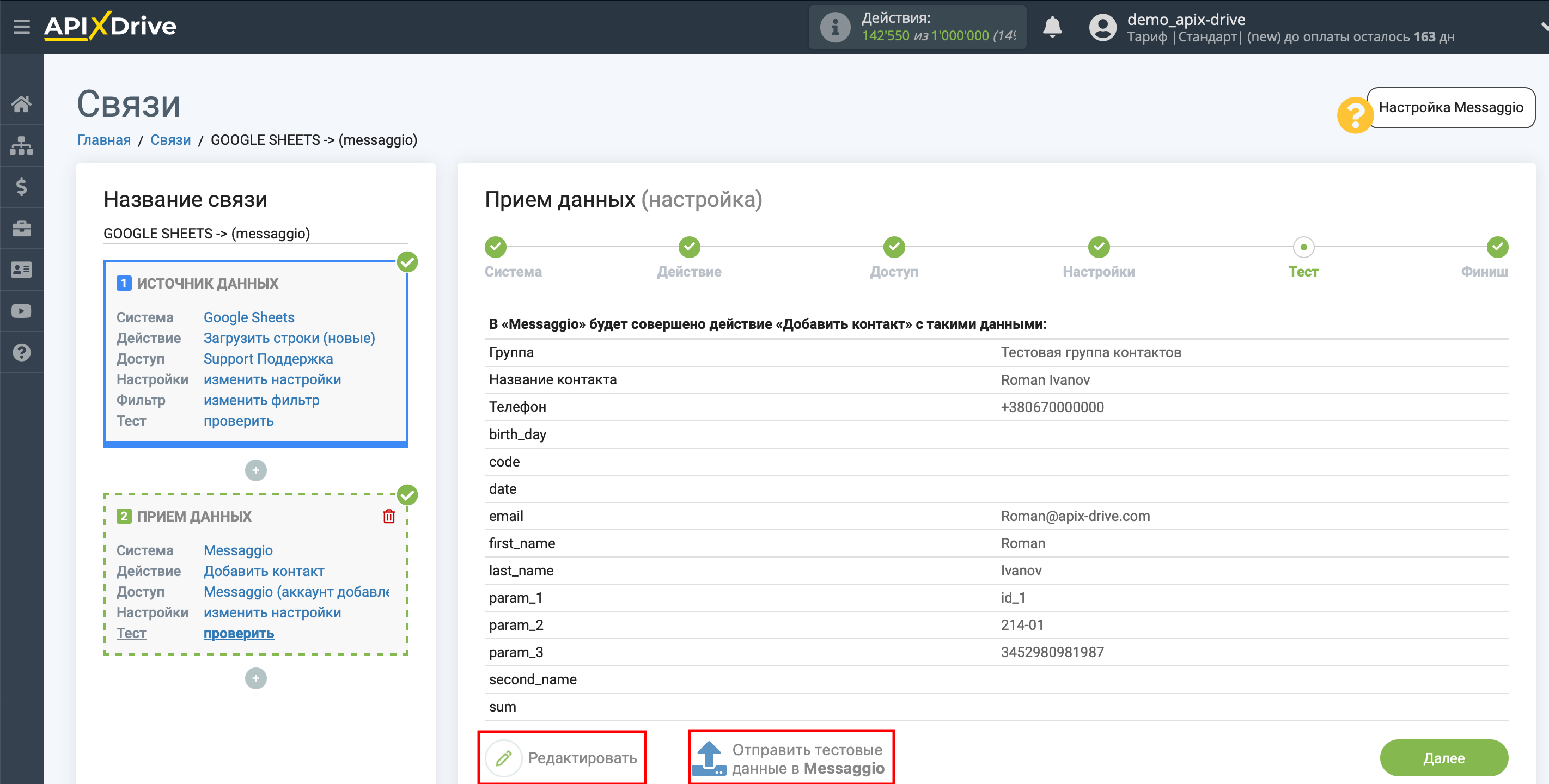Click Roman Ivanov contact name value

point(1045,380)
